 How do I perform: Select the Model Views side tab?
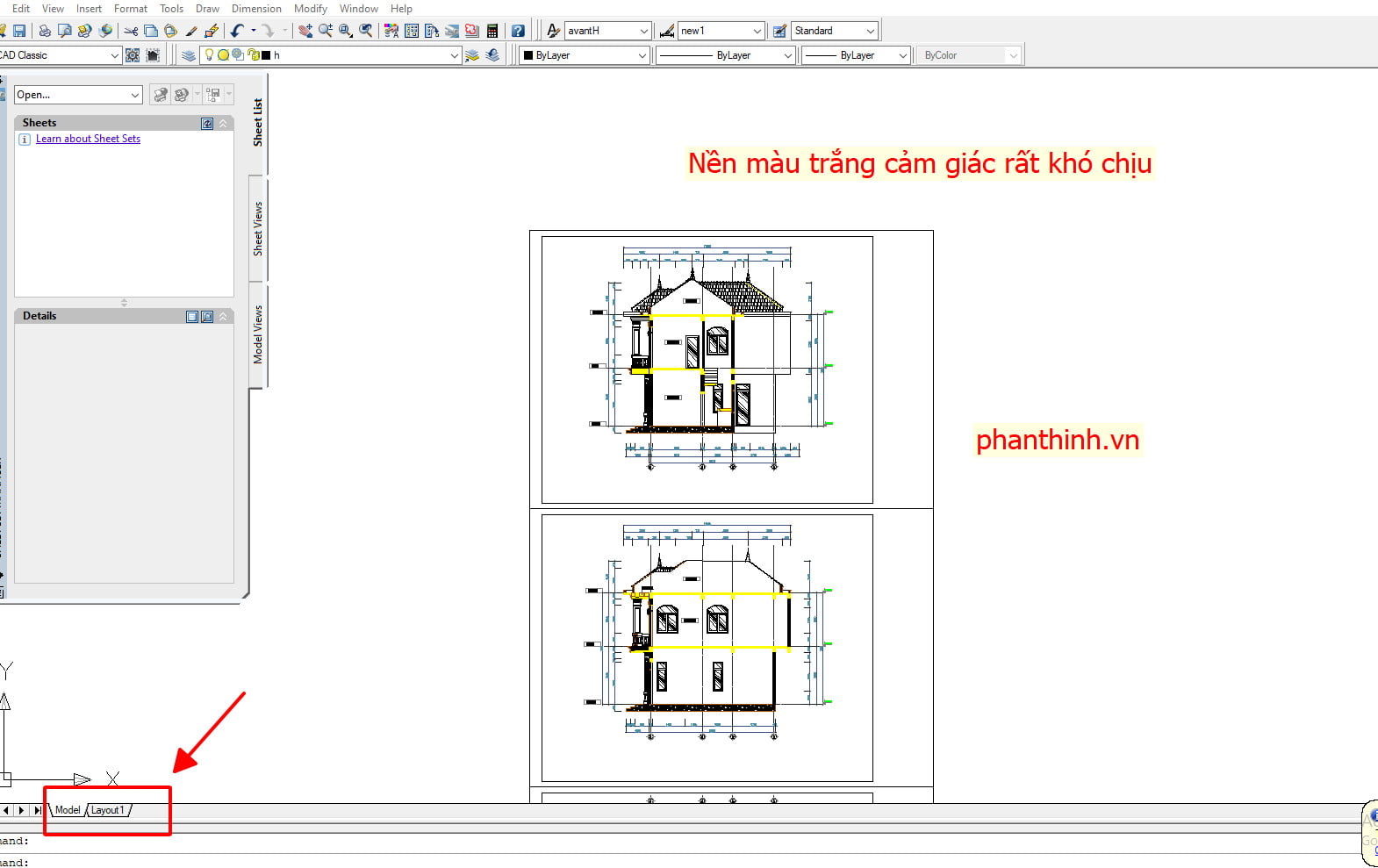[258, 334]
